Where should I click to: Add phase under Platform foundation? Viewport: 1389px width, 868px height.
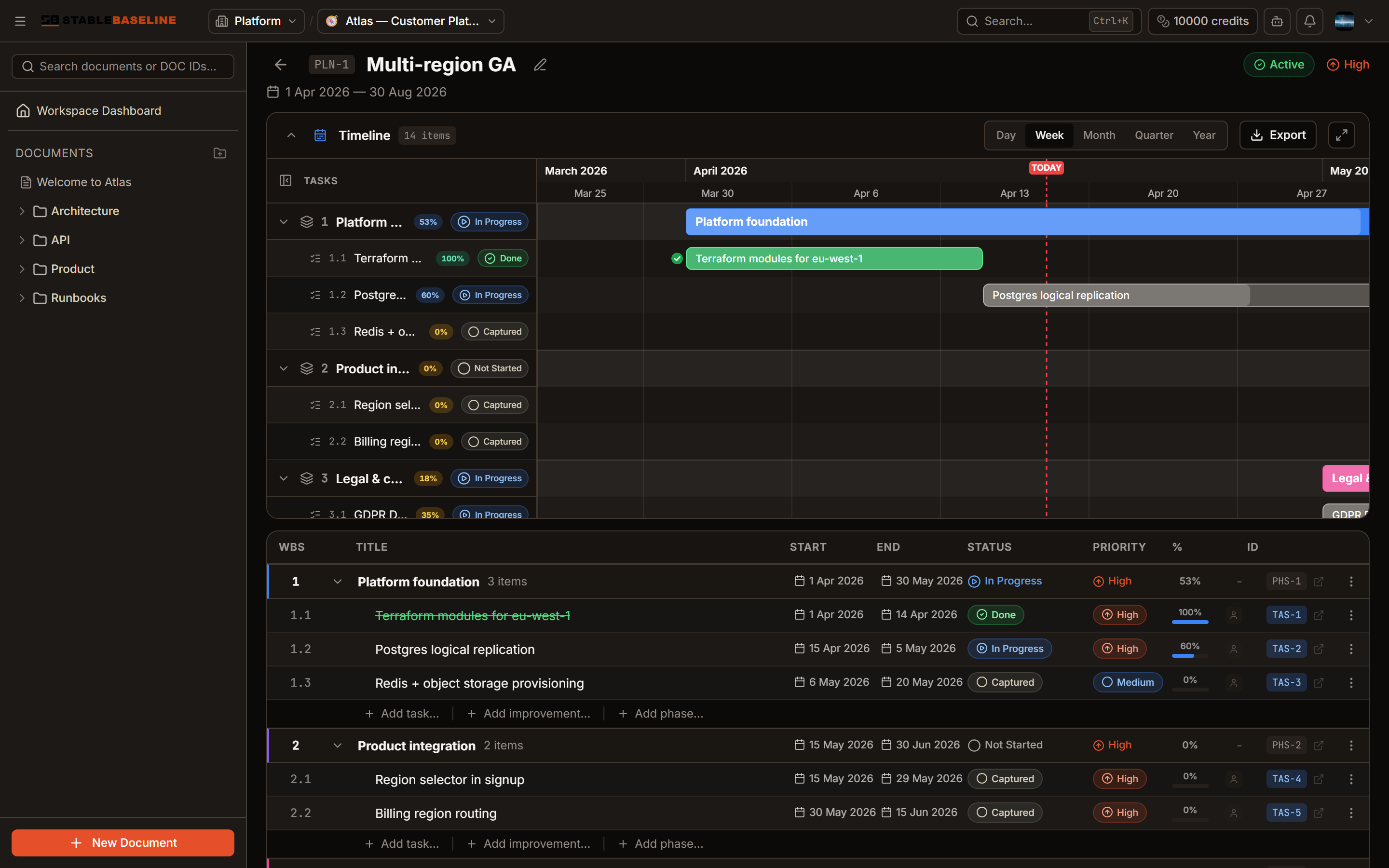[661, 714]
